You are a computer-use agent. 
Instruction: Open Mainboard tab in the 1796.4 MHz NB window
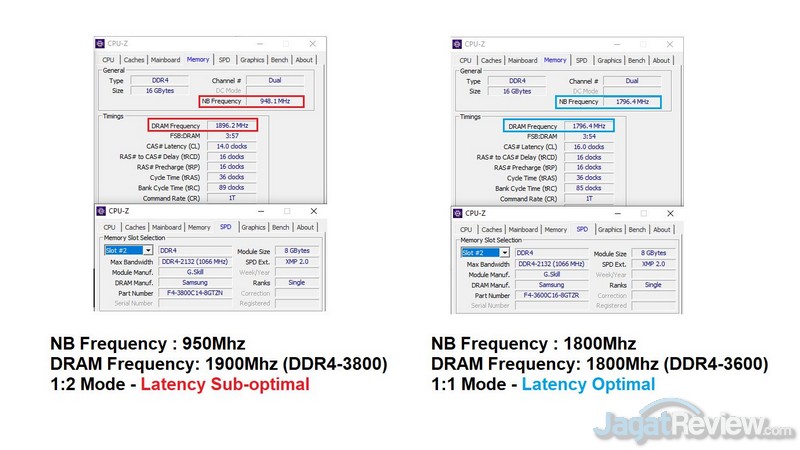click(522, 60)
